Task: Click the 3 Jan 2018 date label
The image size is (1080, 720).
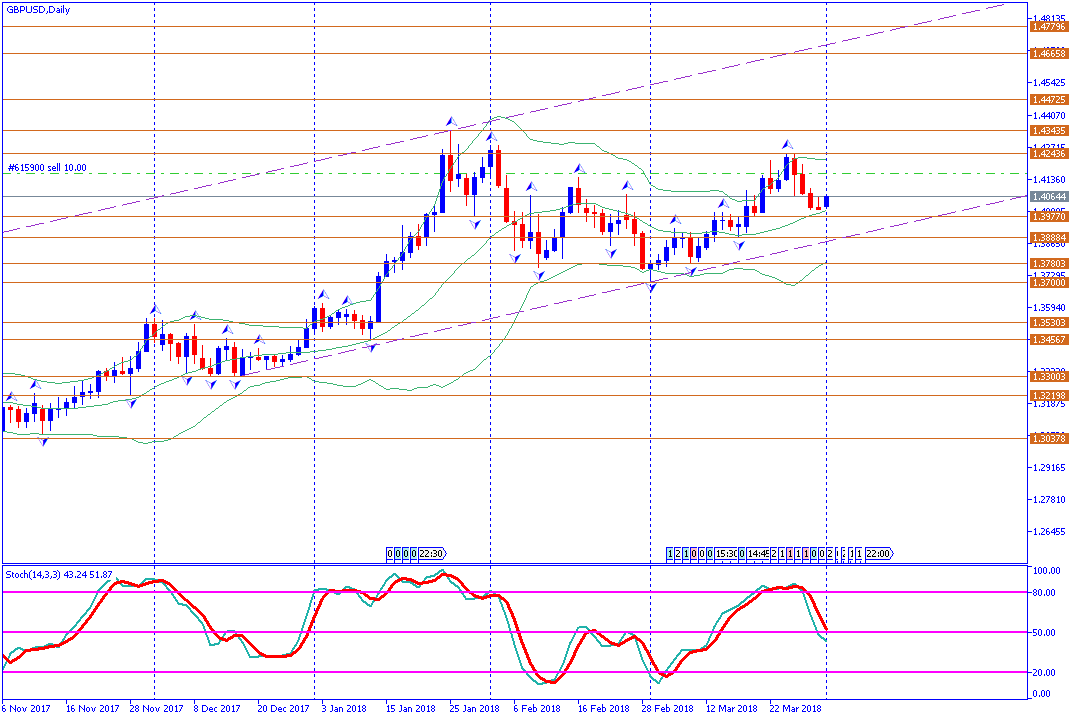Action: click(344, 708)
